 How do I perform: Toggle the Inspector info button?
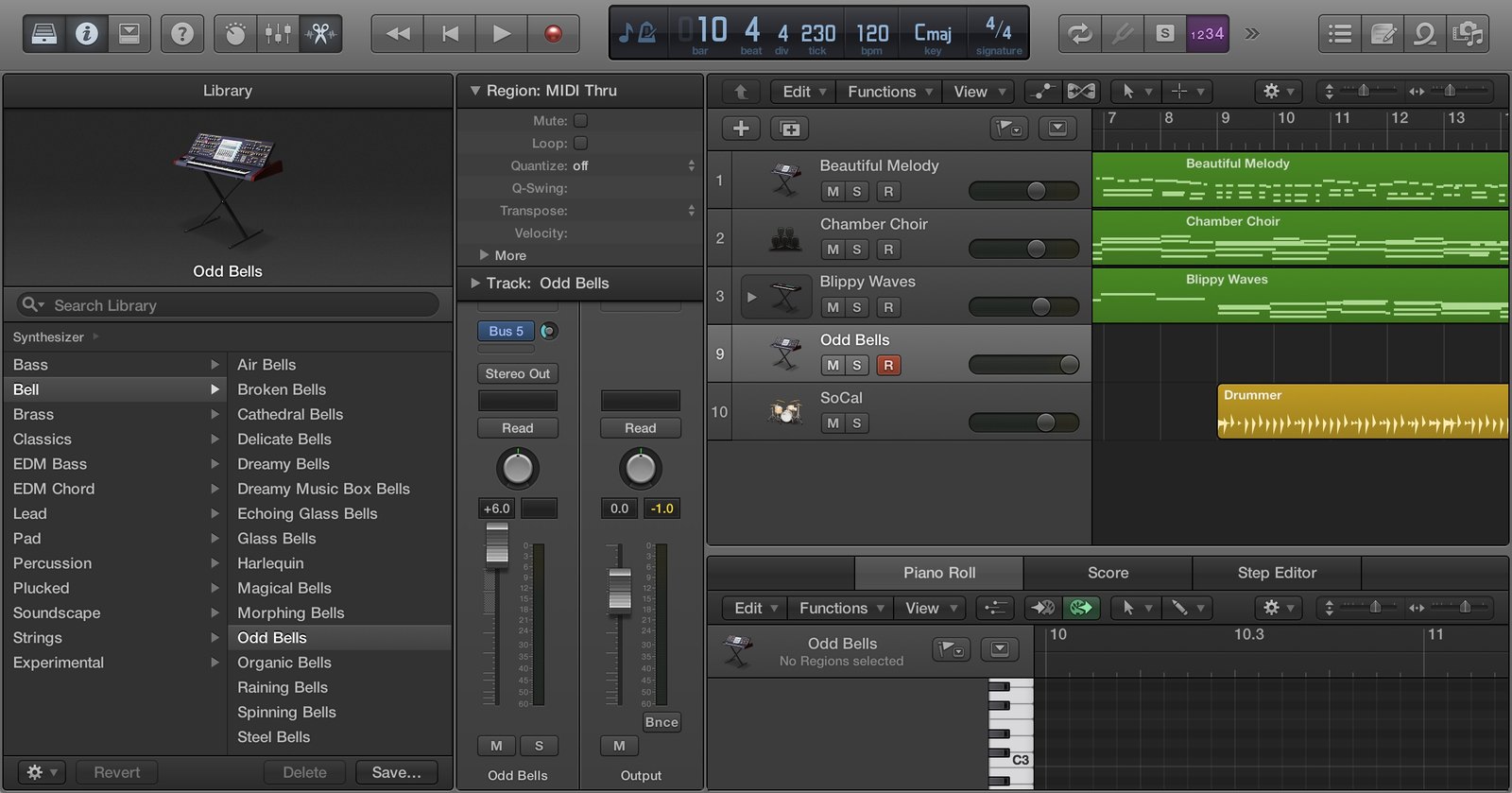pos(87,34)
